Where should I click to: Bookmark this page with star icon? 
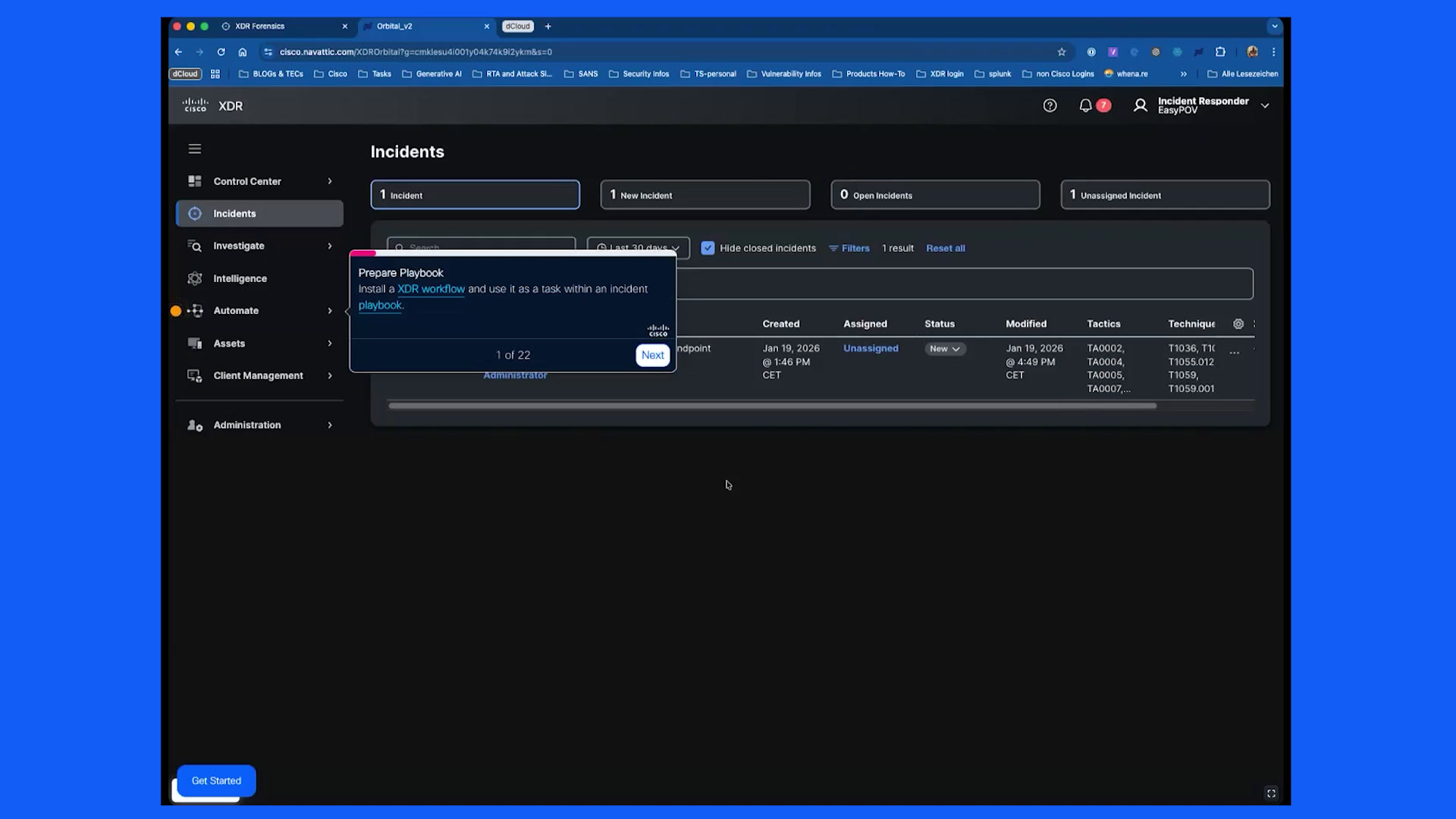coord(1062,52)
